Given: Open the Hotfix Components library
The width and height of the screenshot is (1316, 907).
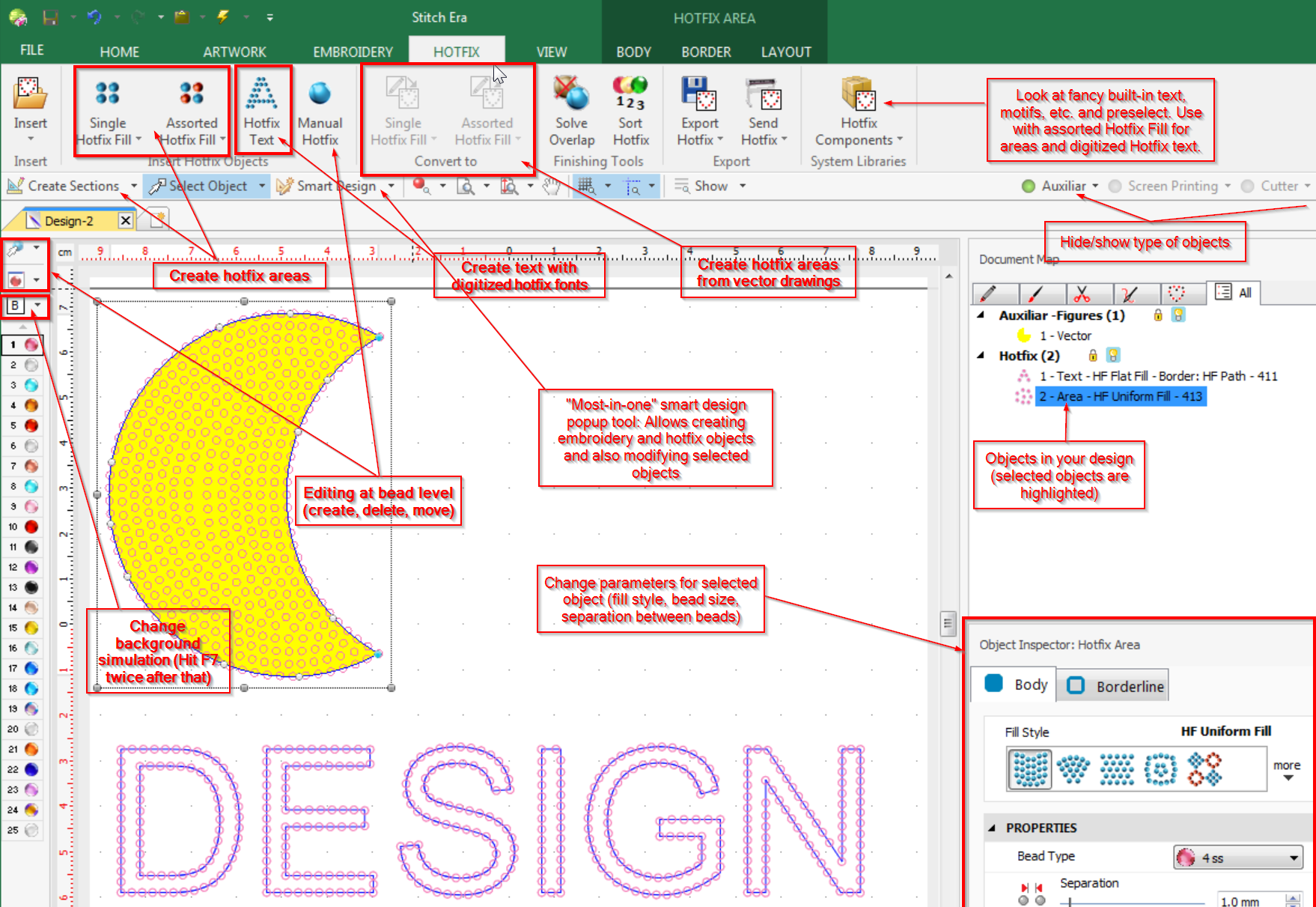Looking at the screenshot, I should click(858, 112).
